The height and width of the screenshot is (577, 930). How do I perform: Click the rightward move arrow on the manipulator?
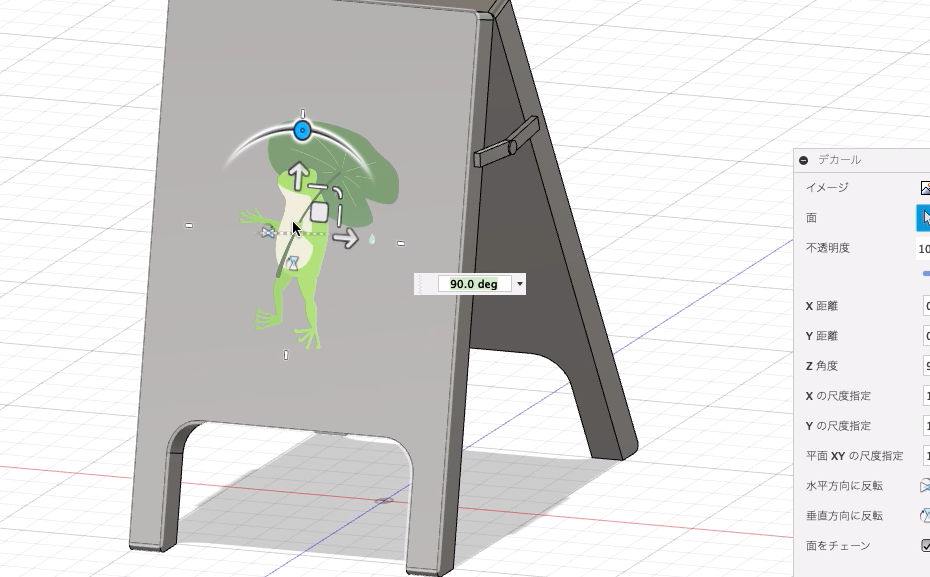click(x=345, y=238)
